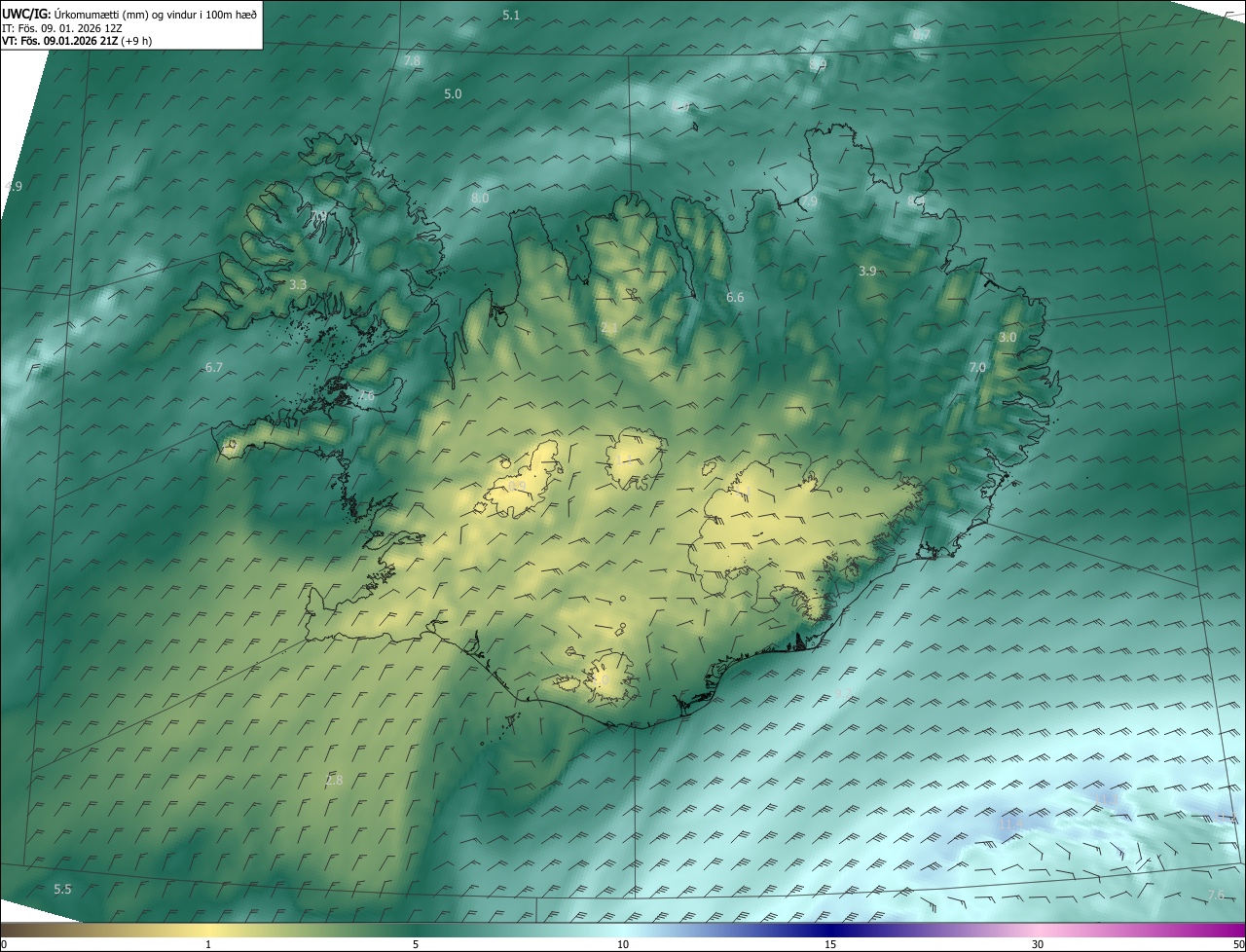This screenshot has height=952, width=1246.
Task: Click the colorbar tick label 1
Action: (x=208, y=944)
